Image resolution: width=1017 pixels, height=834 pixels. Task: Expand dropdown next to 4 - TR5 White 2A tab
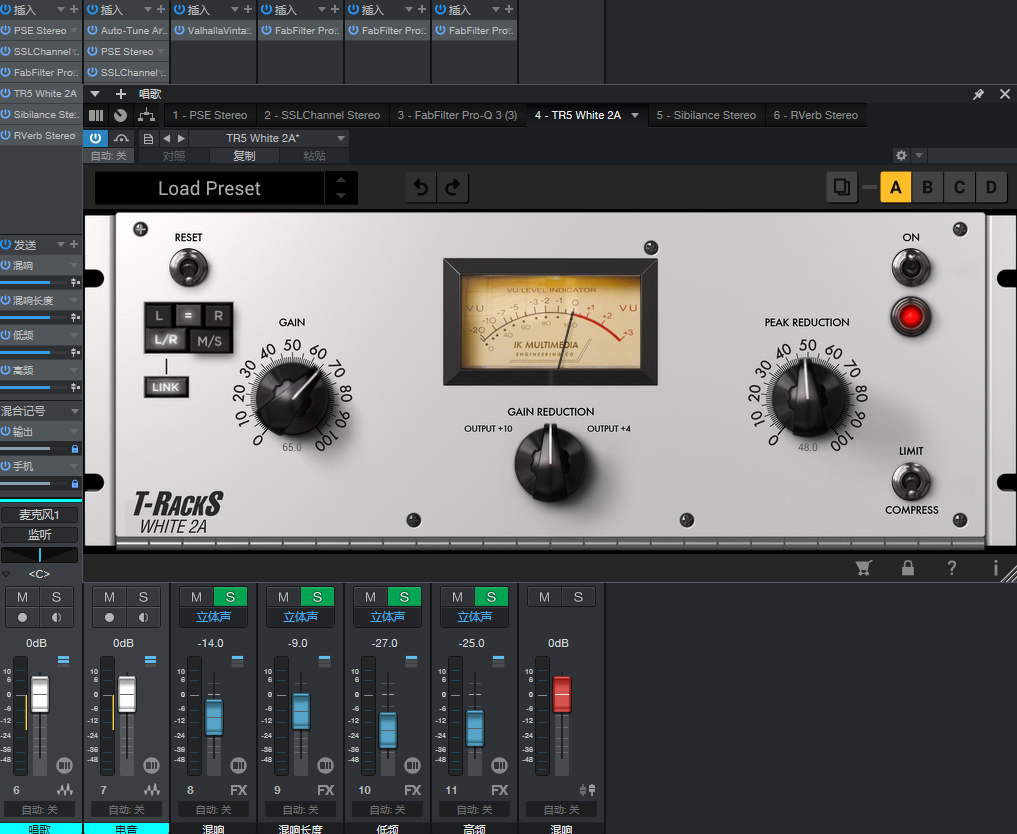tap(635, 115)
